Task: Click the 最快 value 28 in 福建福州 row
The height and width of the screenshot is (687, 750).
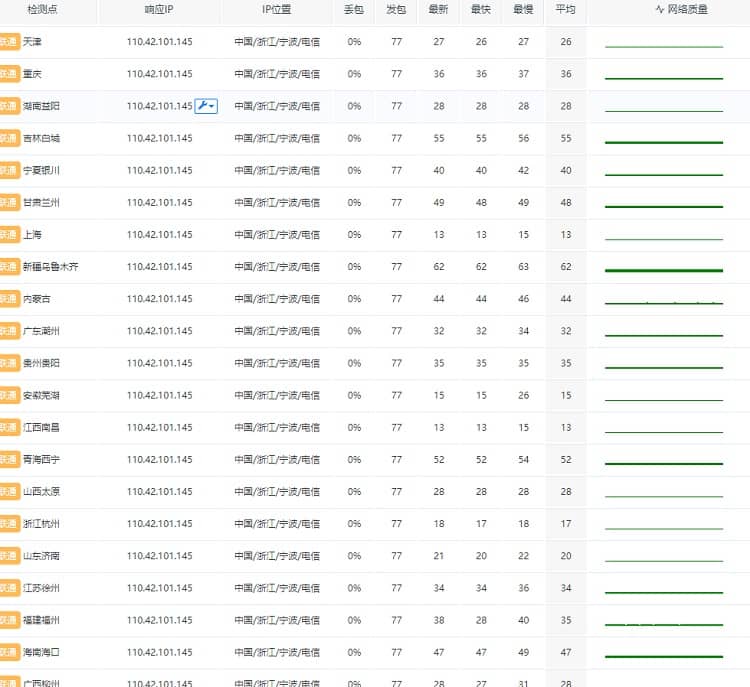Action: point(481,620)
